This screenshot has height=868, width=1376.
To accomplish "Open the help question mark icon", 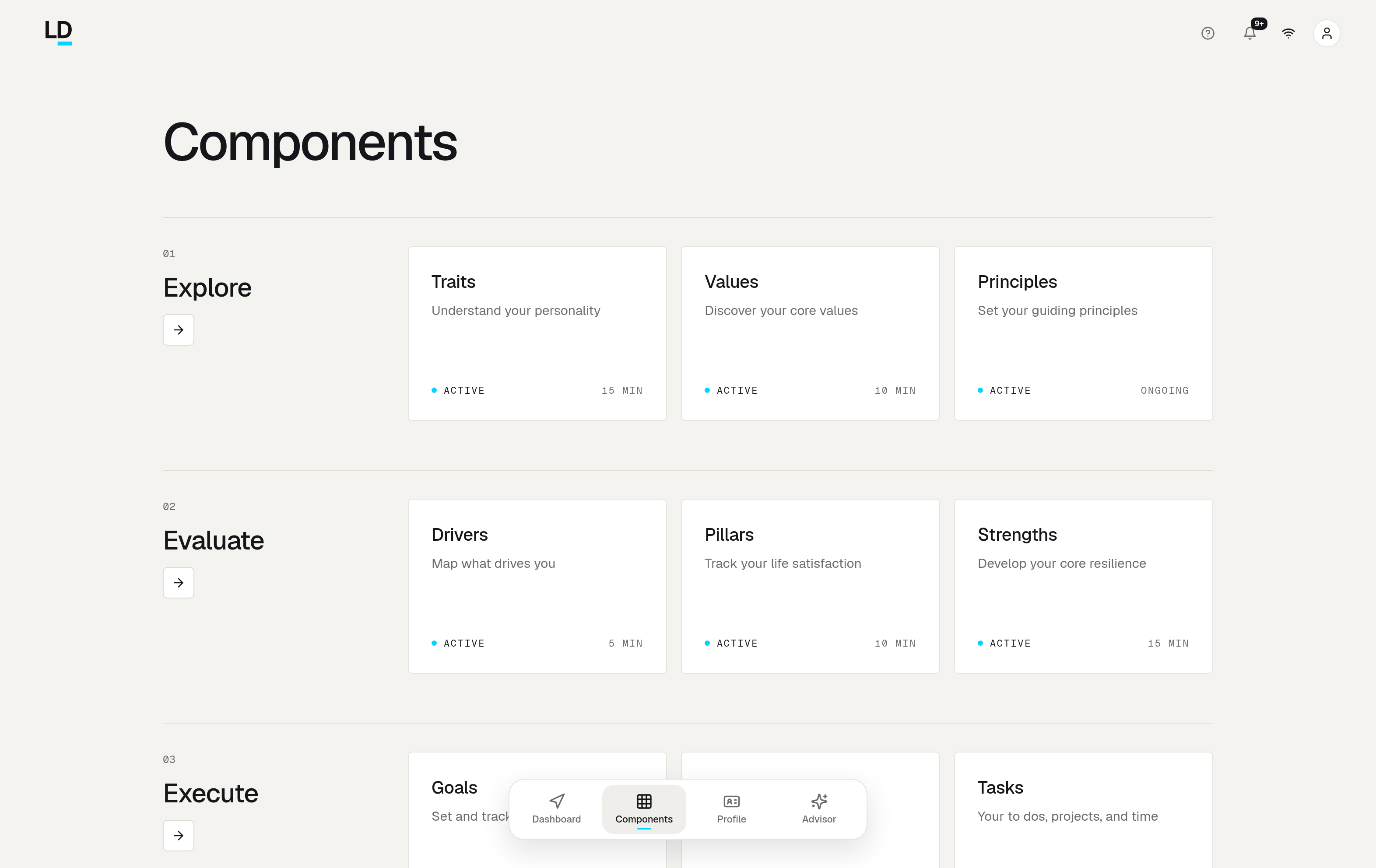I will [1208, 33].
